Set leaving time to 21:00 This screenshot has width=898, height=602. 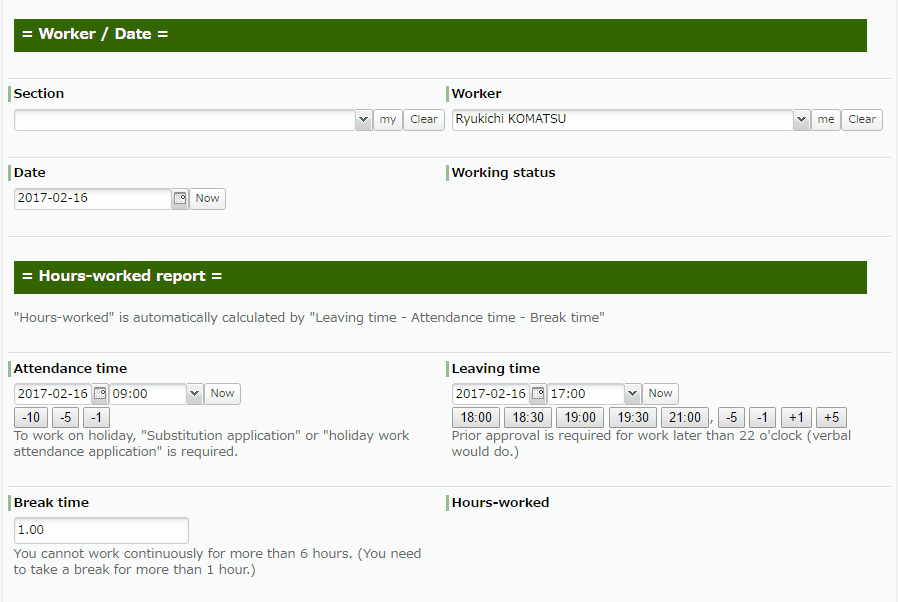[x=684, y=417]
